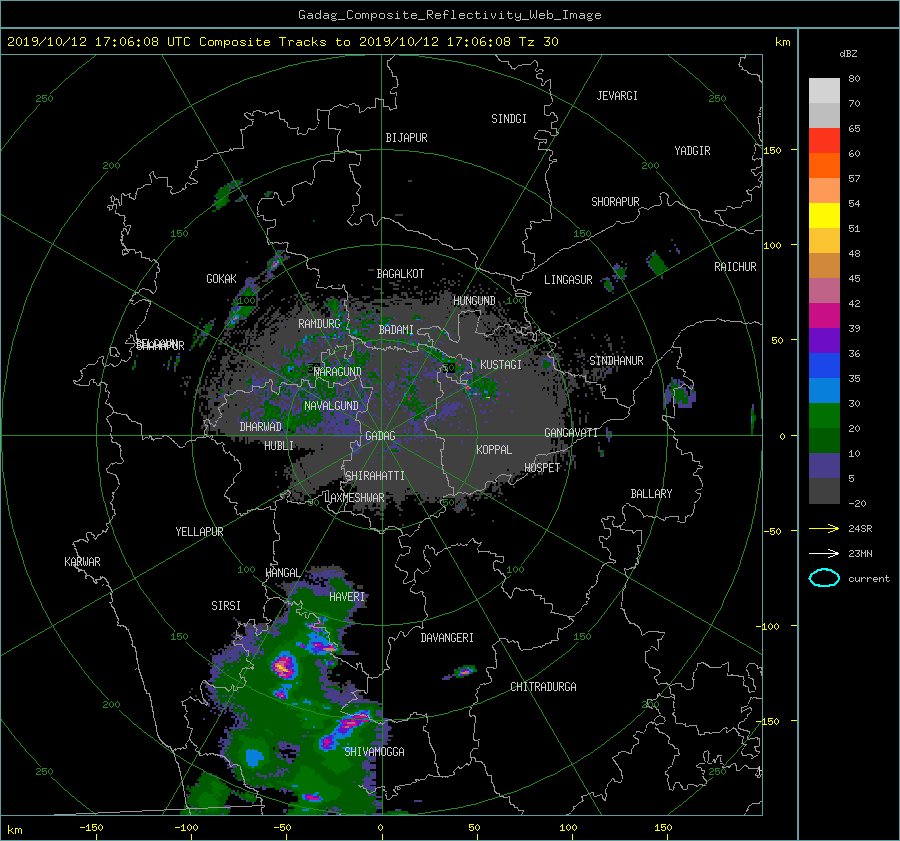Select the NARAGUND city label
The height and width of the screenshot is (841, 900).
point(338,372)
